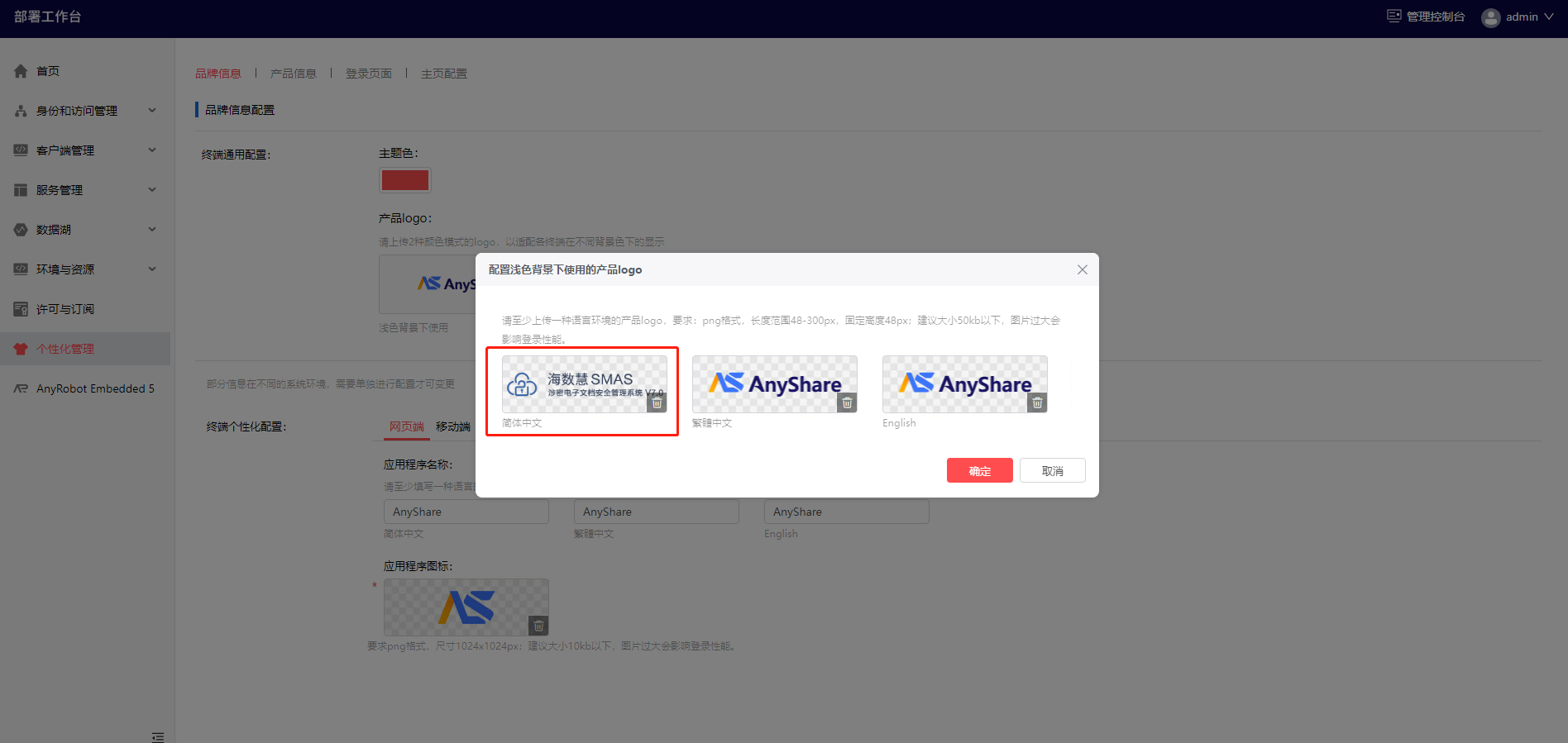Switch to the 品牌信息 tab
The image size is (1568, 743).
tap(218, 74)
